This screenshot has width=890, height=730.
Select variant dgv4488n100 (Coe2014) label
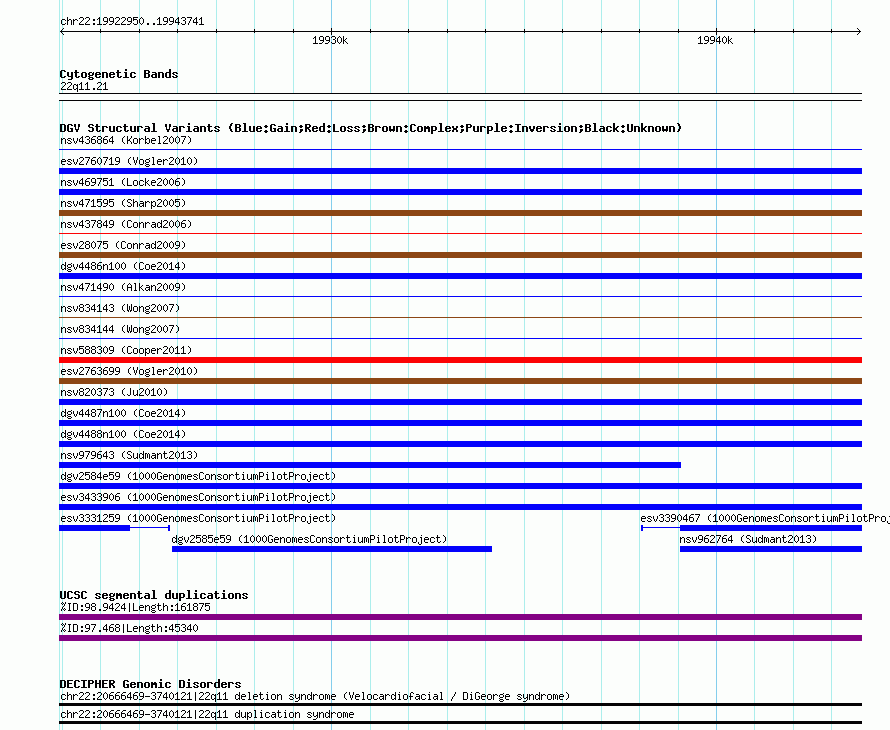(x=123, y=434)
